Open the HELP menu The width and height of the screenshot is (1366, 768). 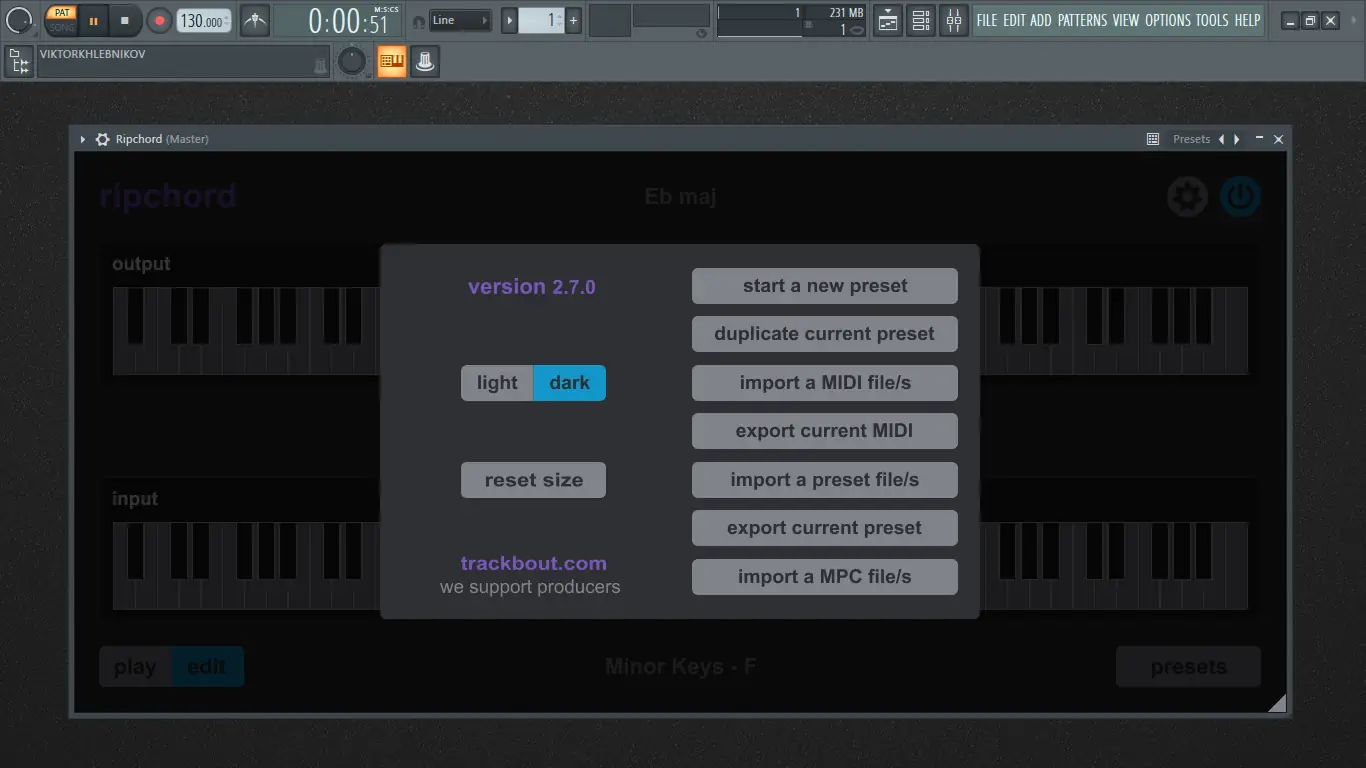[1247, 20]
